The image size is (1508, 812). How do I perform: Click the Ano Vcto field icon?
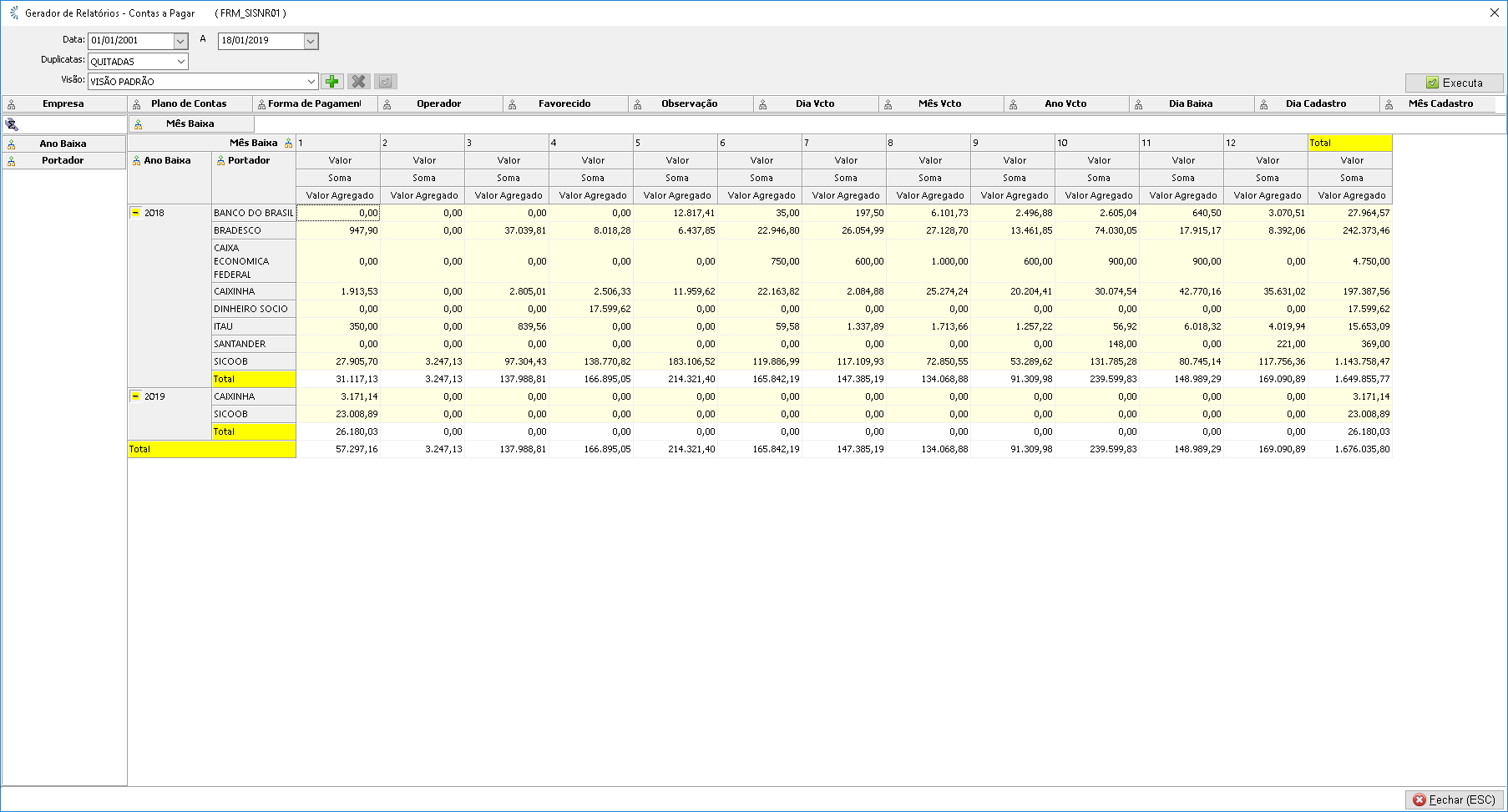pos(1014,104)
